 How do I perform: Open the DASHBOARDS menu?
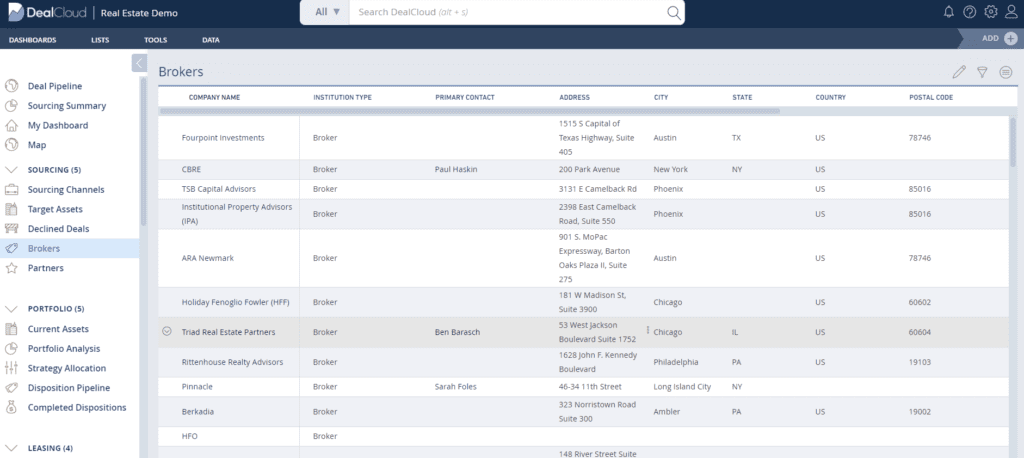click(x=33, y=40)
